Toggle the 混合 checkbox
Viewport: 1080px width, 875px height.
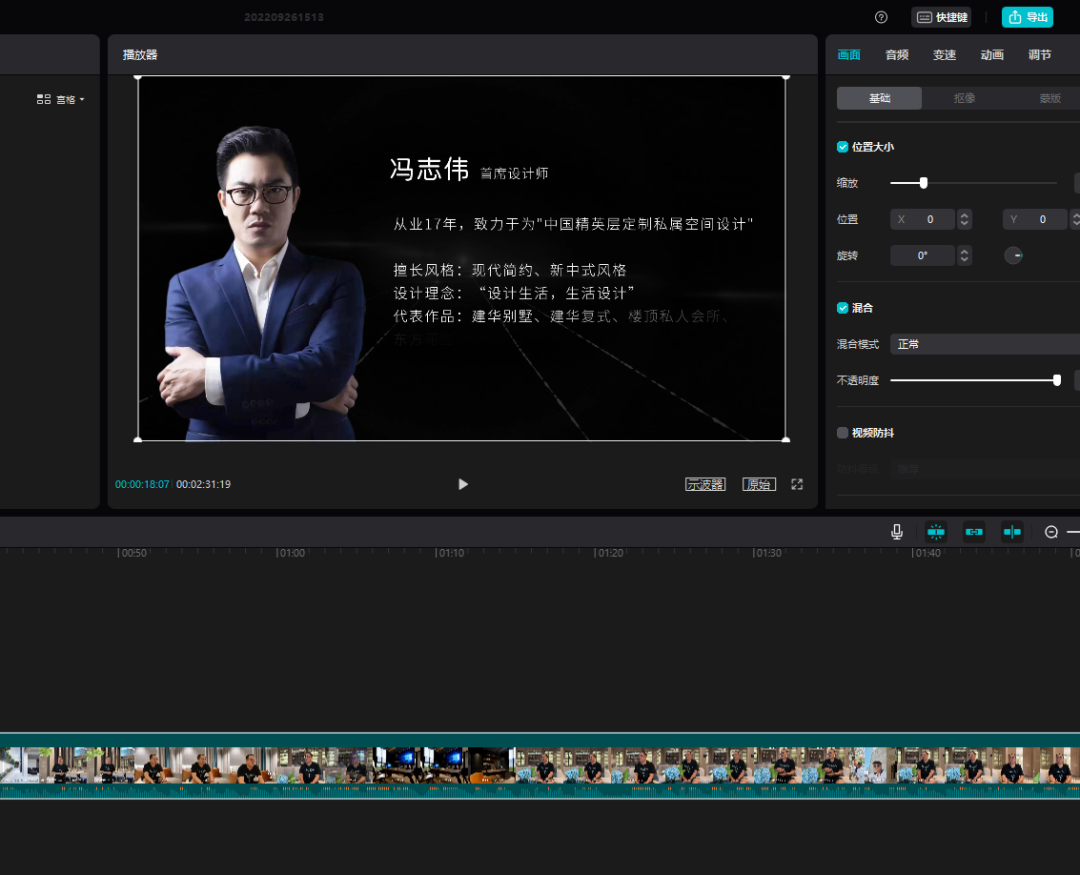coord(842,308)
